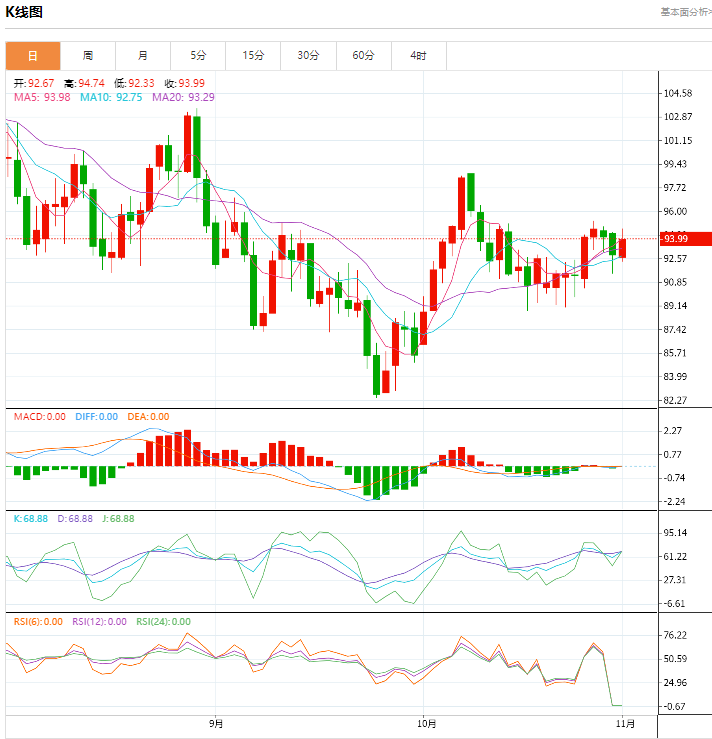Click the red 93.99 current price tag
Screen dimensions: 712x739
(686, 238)
